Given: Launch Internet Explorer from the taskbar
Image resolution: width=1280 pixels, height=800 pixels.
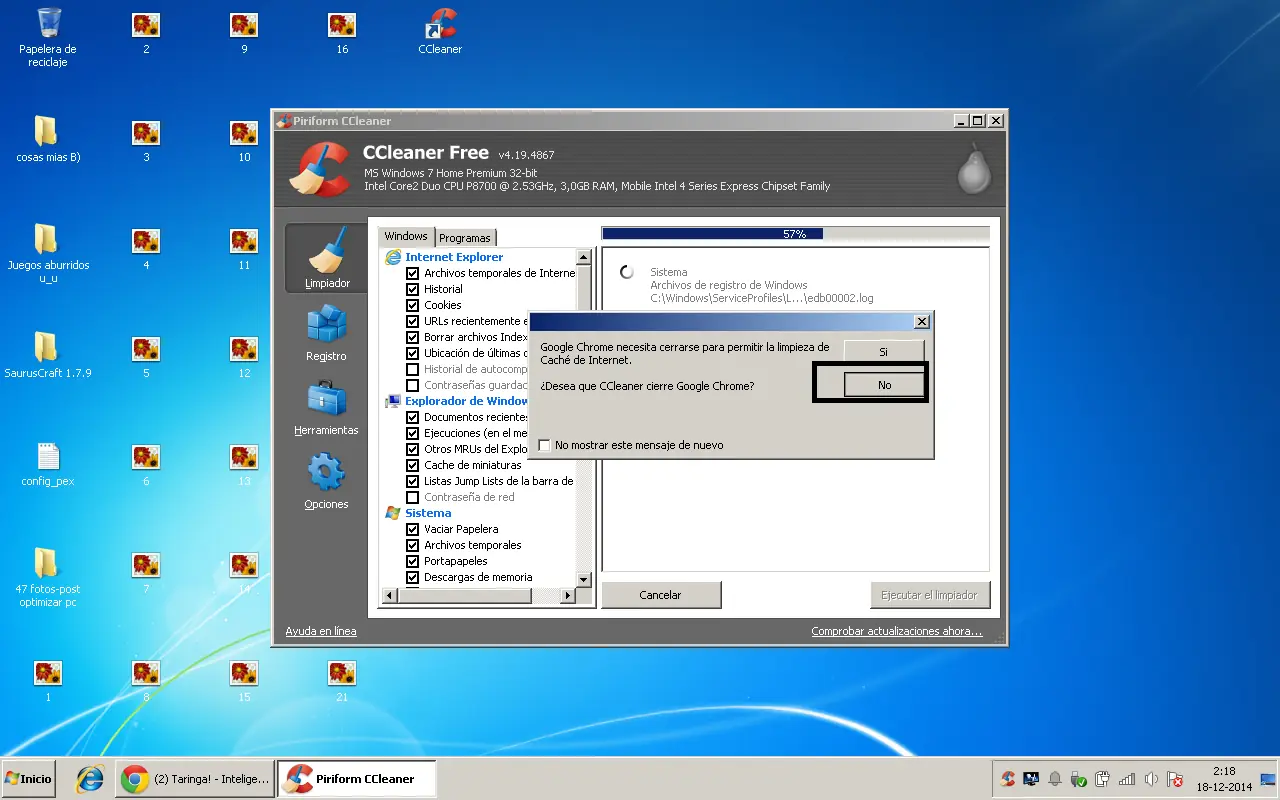Looking at the screenshot, I should 90,779.
